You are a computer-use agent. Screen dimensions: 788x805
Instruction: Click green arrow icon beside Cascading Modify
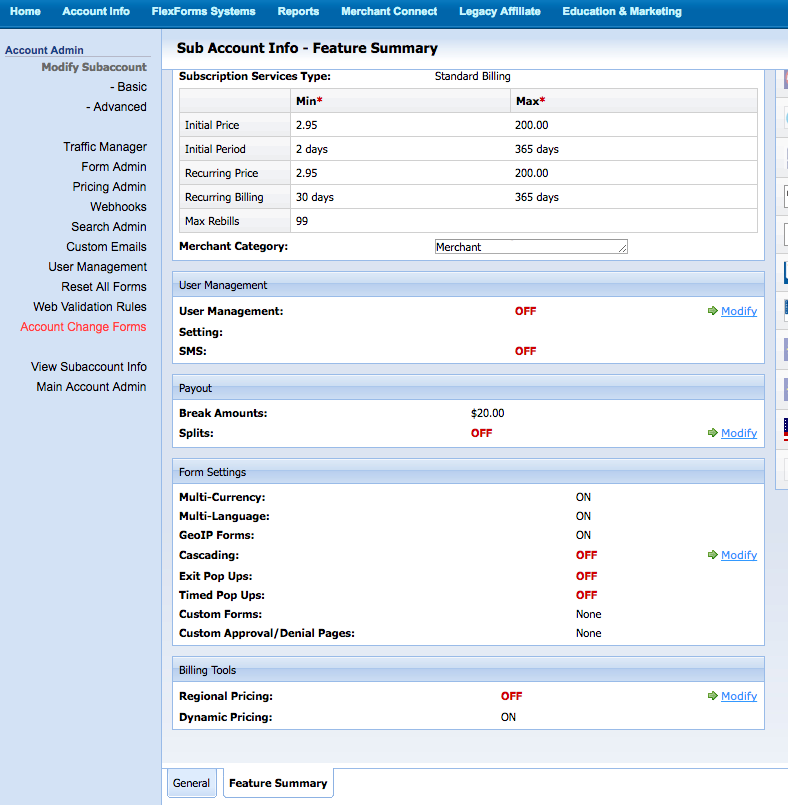pyautogui.click(x=712, y=554)
